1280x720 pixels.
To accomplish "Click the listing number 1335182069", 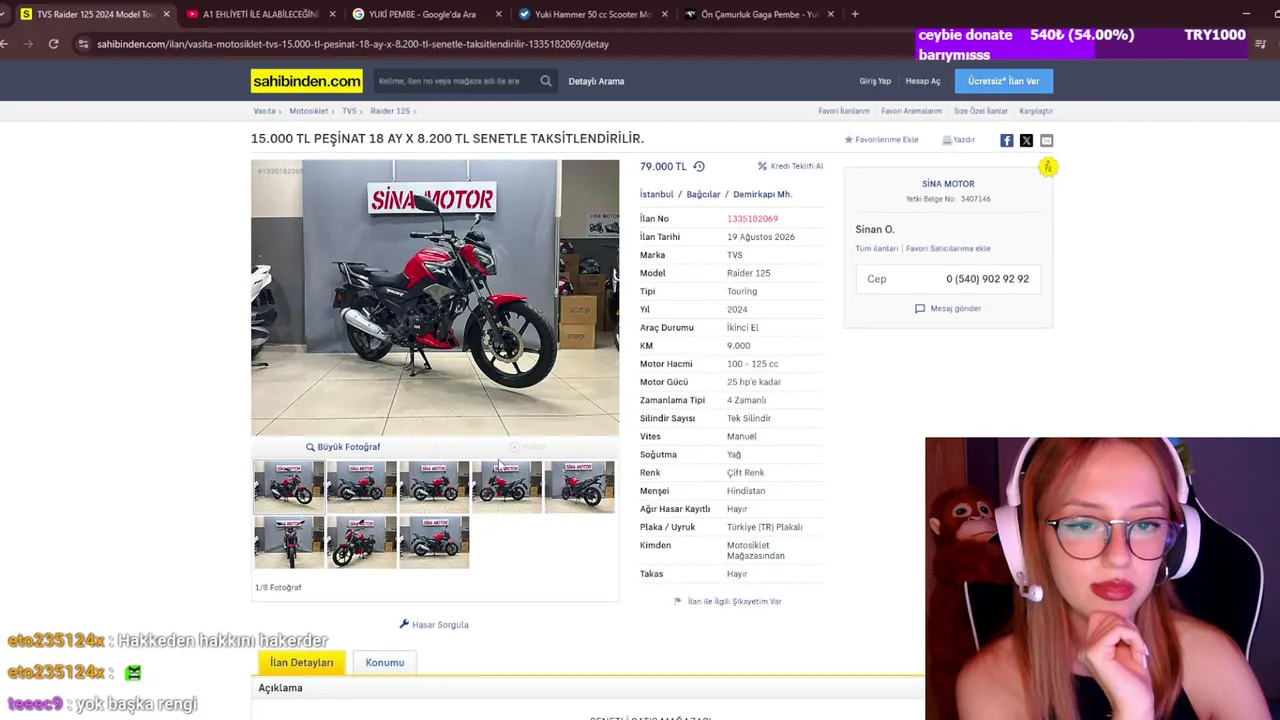I will tap(752, 219).
